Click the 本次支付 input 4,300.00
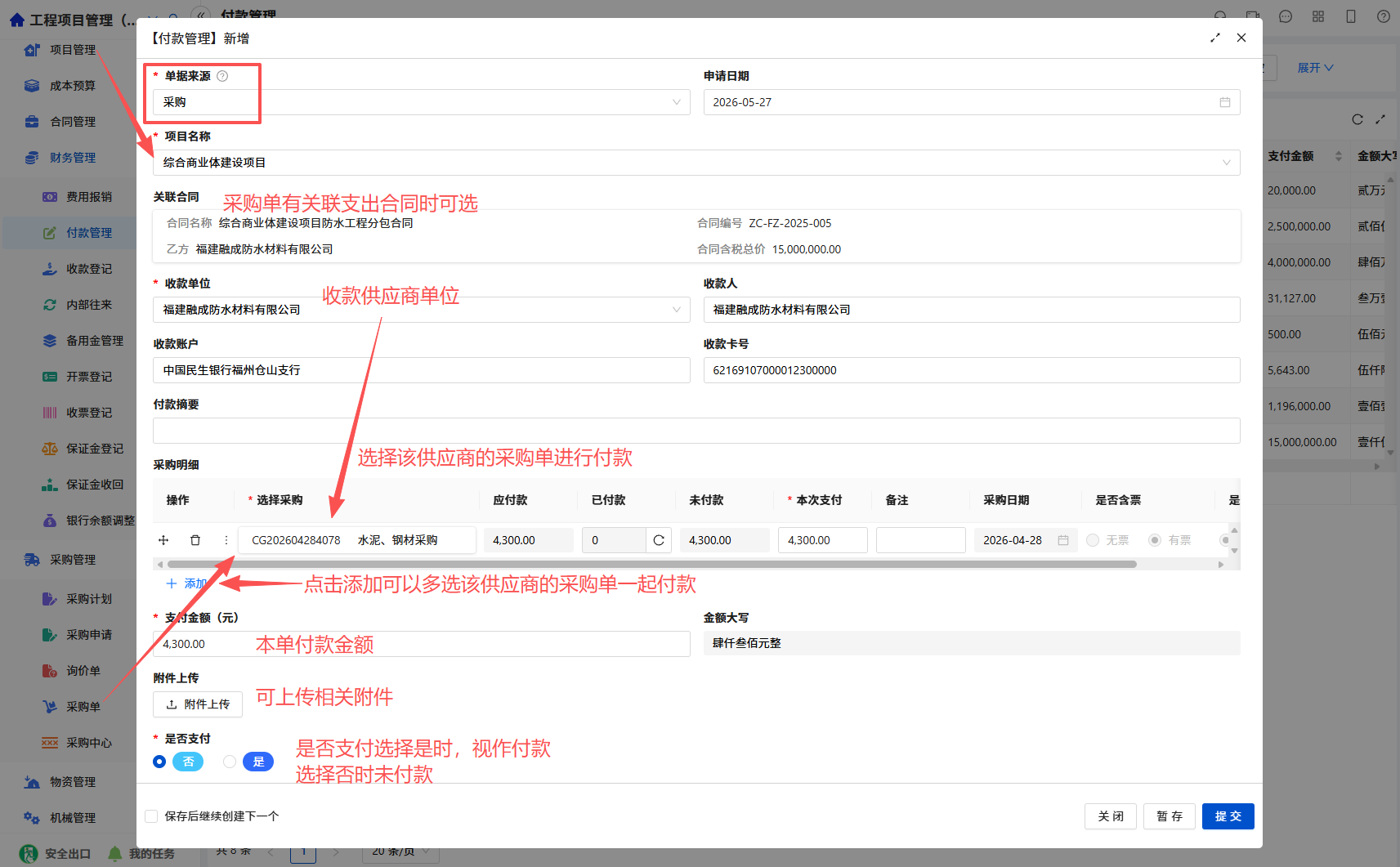The image size is (1400, 867). pyautogui.click(x=823, y=540)
